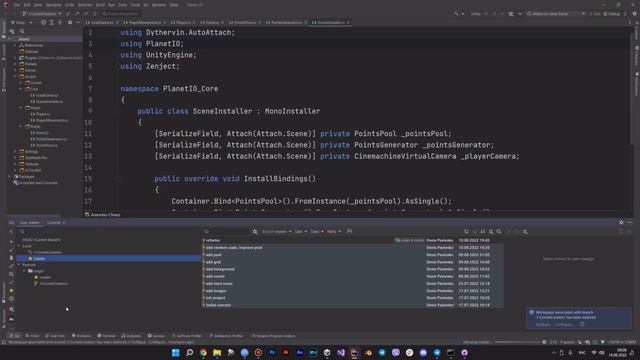Switch to Console tab in Git window
This screenshot has height=360, width=640.
pyautogui.click(x=54, y=222)
